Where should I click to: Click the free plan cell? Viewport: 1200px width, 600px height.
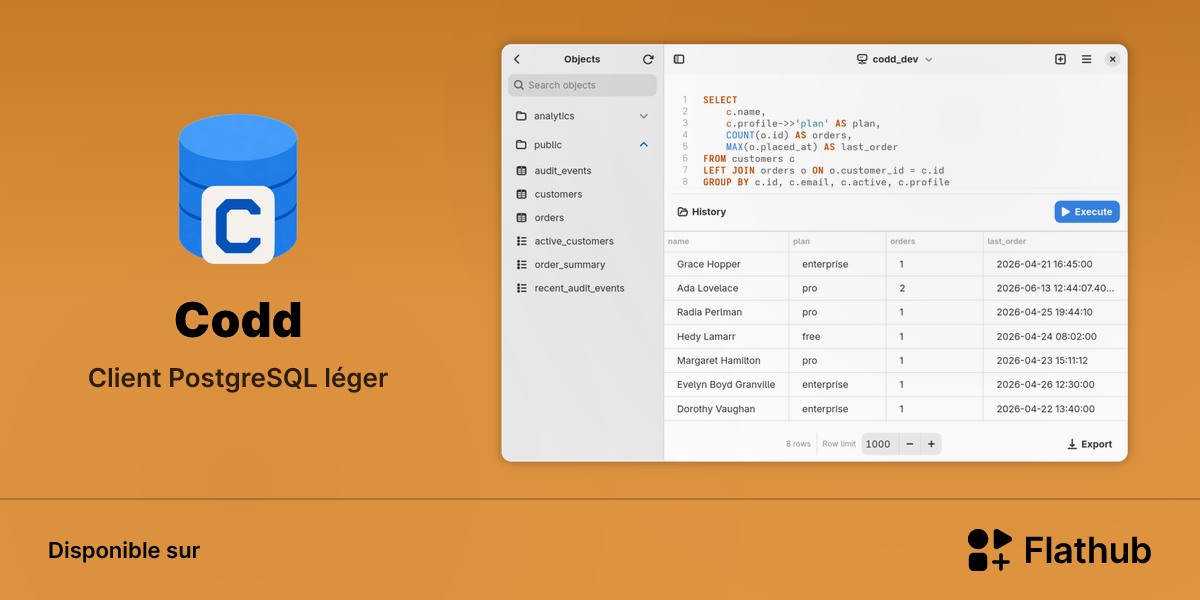(x=837, y=337)
